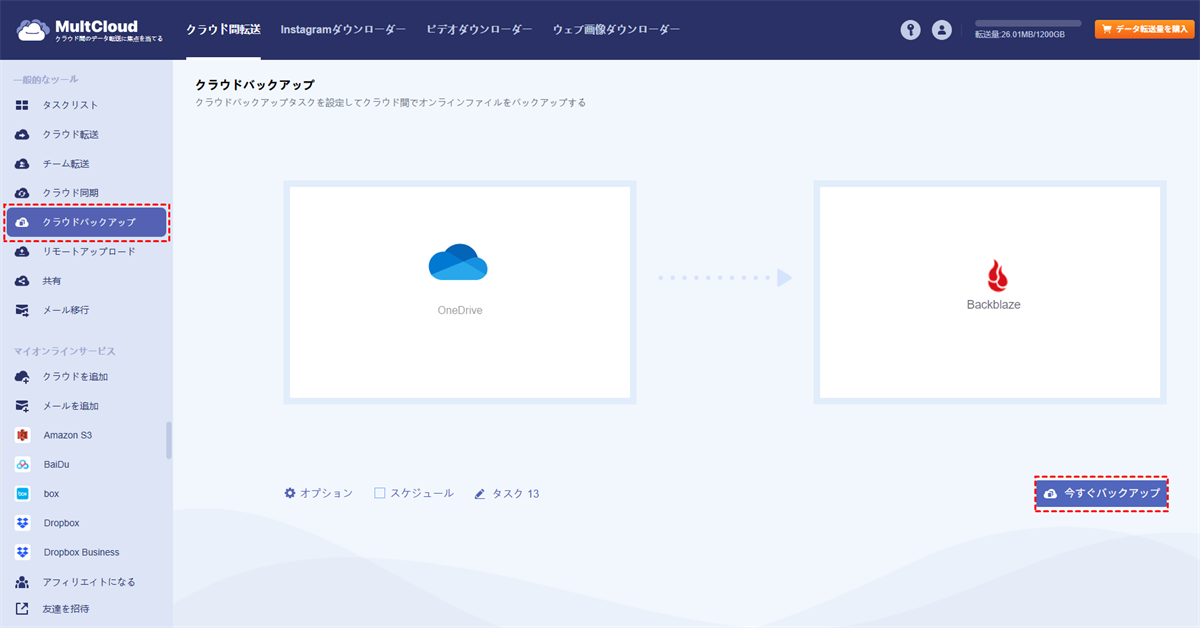Select the Backblaze destination panel
Screen dimensions: 1200x628
[990, 292]
